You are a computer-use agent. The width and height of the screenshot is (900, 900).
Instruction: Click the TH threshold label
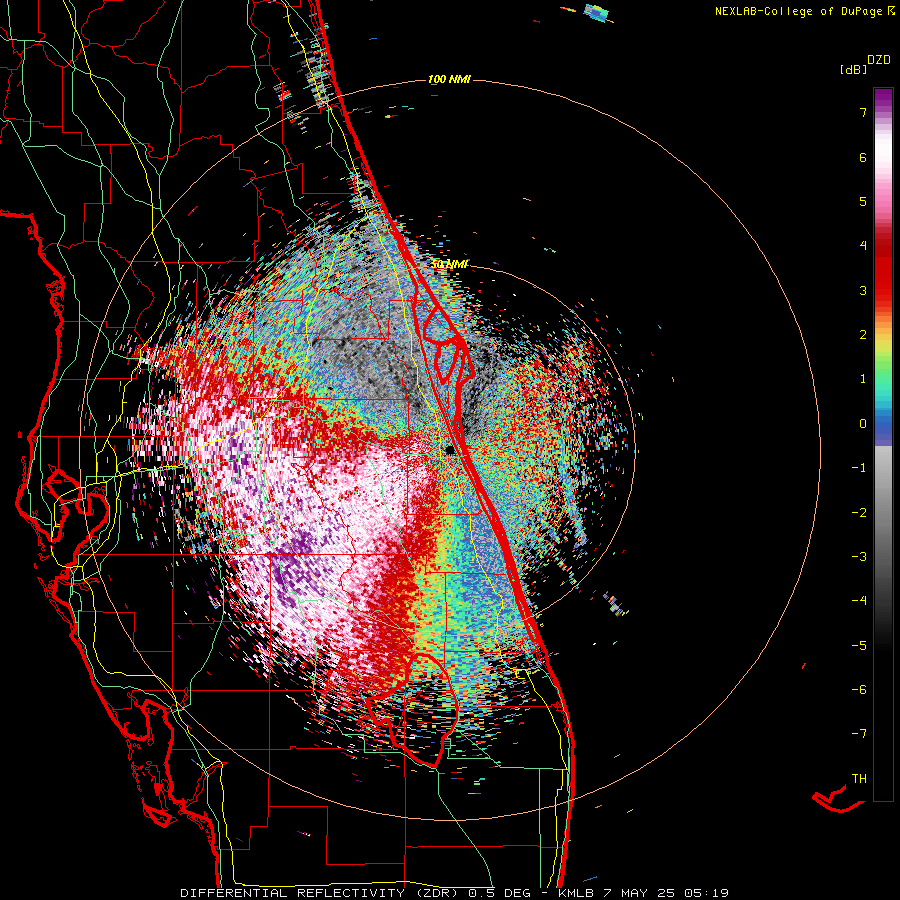pos(859,779)
